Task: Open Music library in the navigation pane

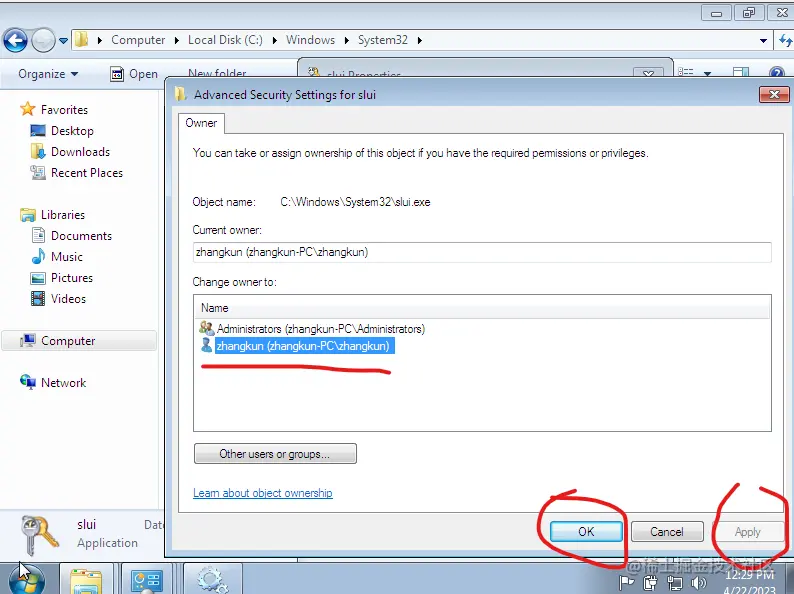Action: 67,257
